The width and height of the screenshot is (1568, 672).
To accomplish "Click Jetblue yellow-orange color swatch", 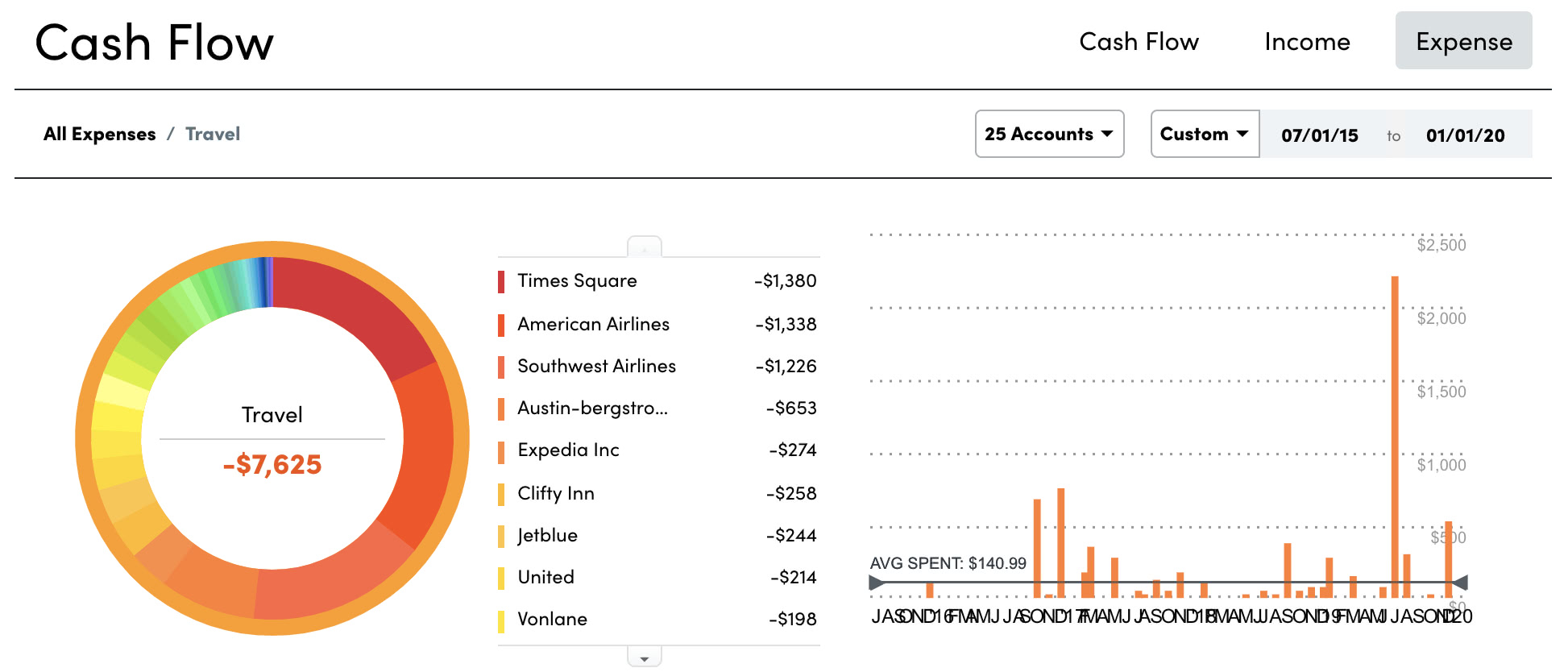I will pos(501,536).
